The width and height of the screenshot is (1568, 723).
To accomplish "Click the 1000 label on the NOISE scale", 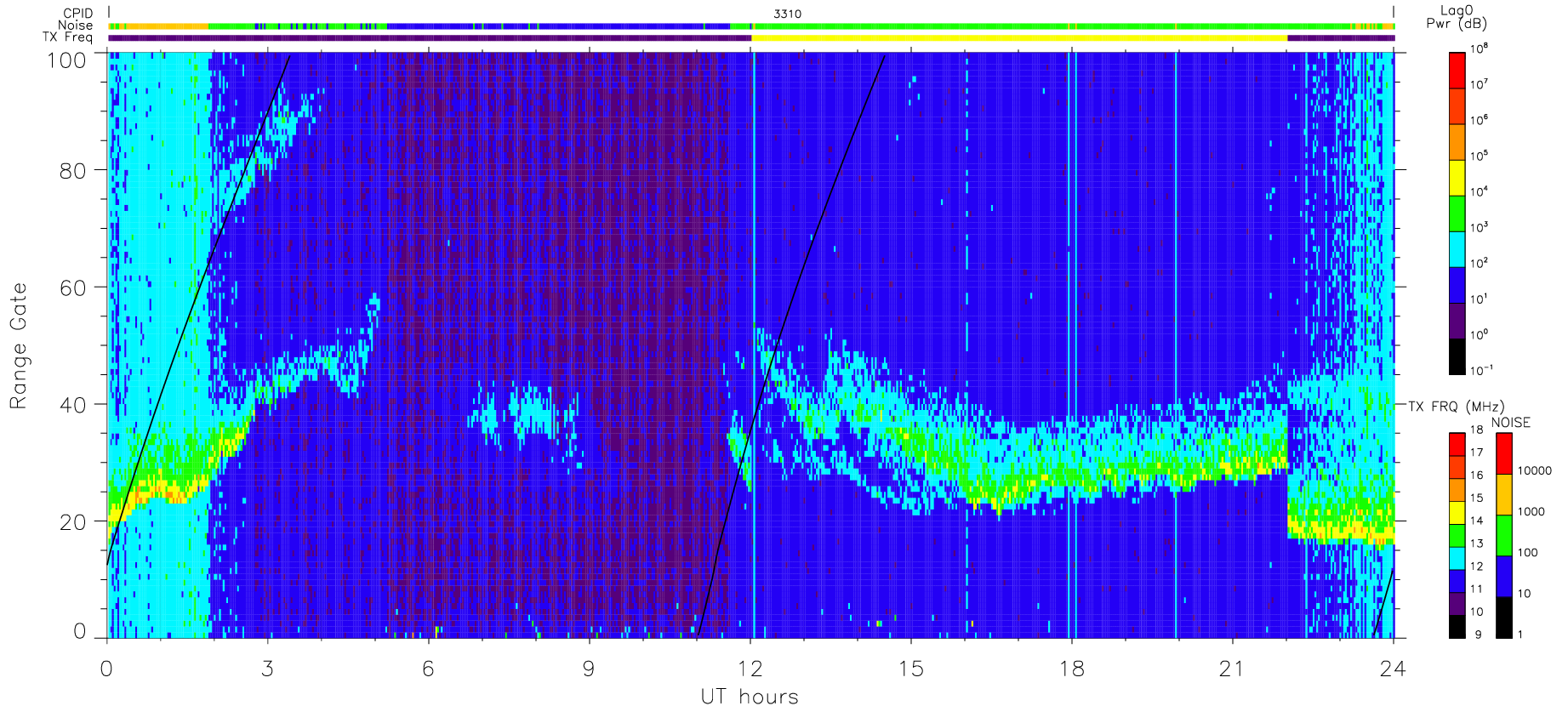I will (x=1531, y=512).
